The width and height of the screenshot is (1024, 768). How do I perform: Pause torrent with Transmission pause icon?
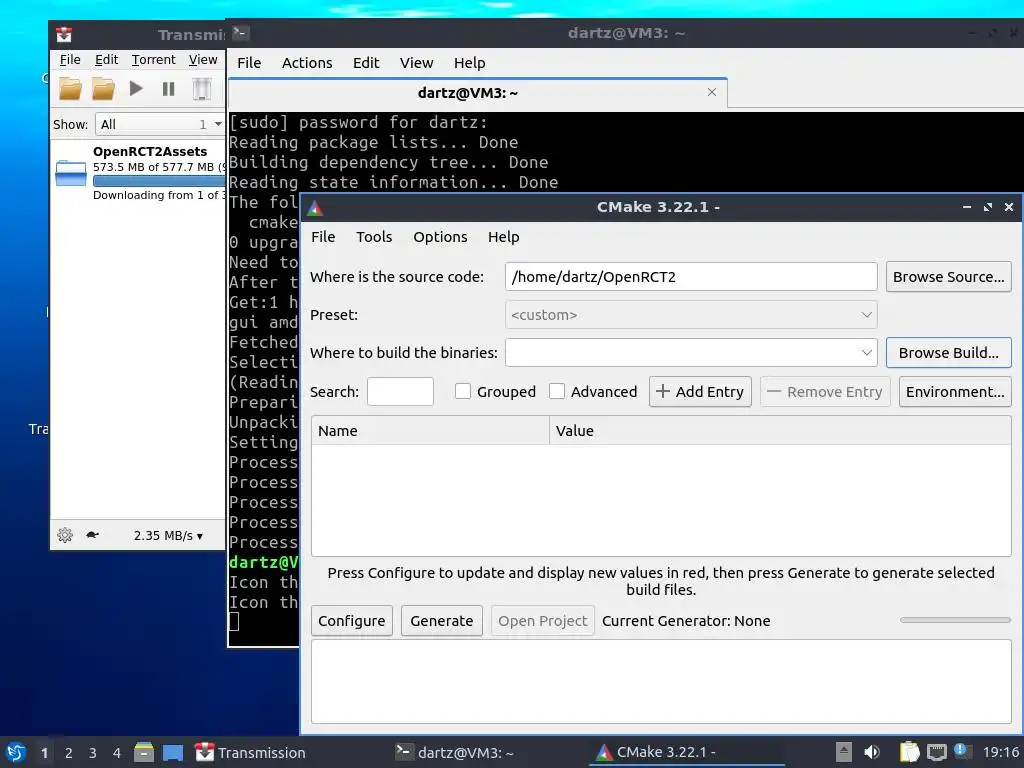click(x=168, y=89)
